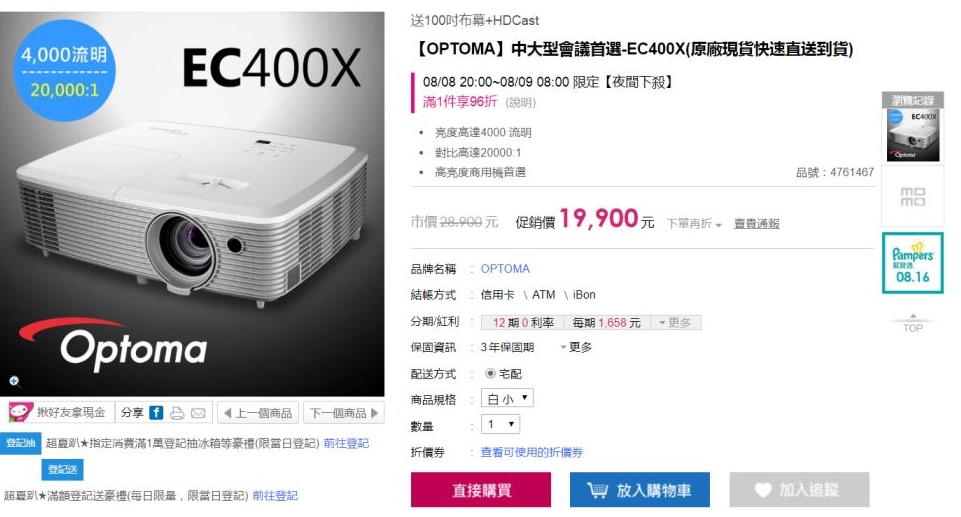
Task: Expand the warranty 更多 options
Action: [x=576, y=347]
